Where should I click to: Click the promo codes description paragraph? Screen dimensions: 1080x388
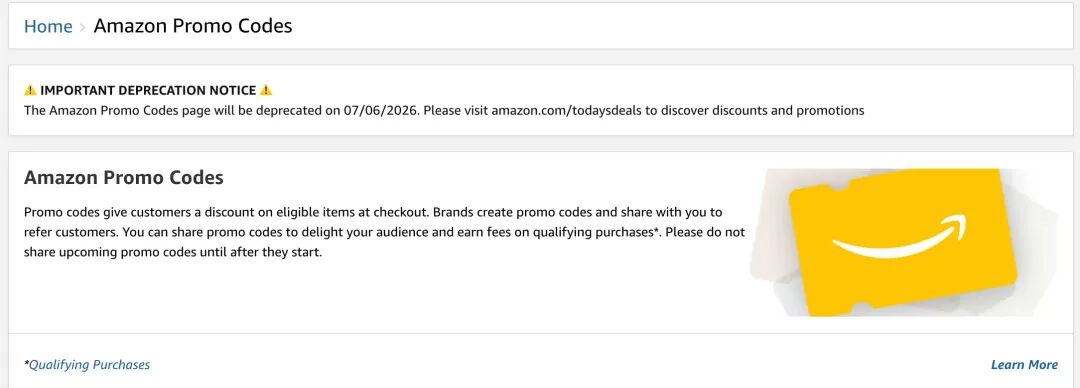point(384,232)
